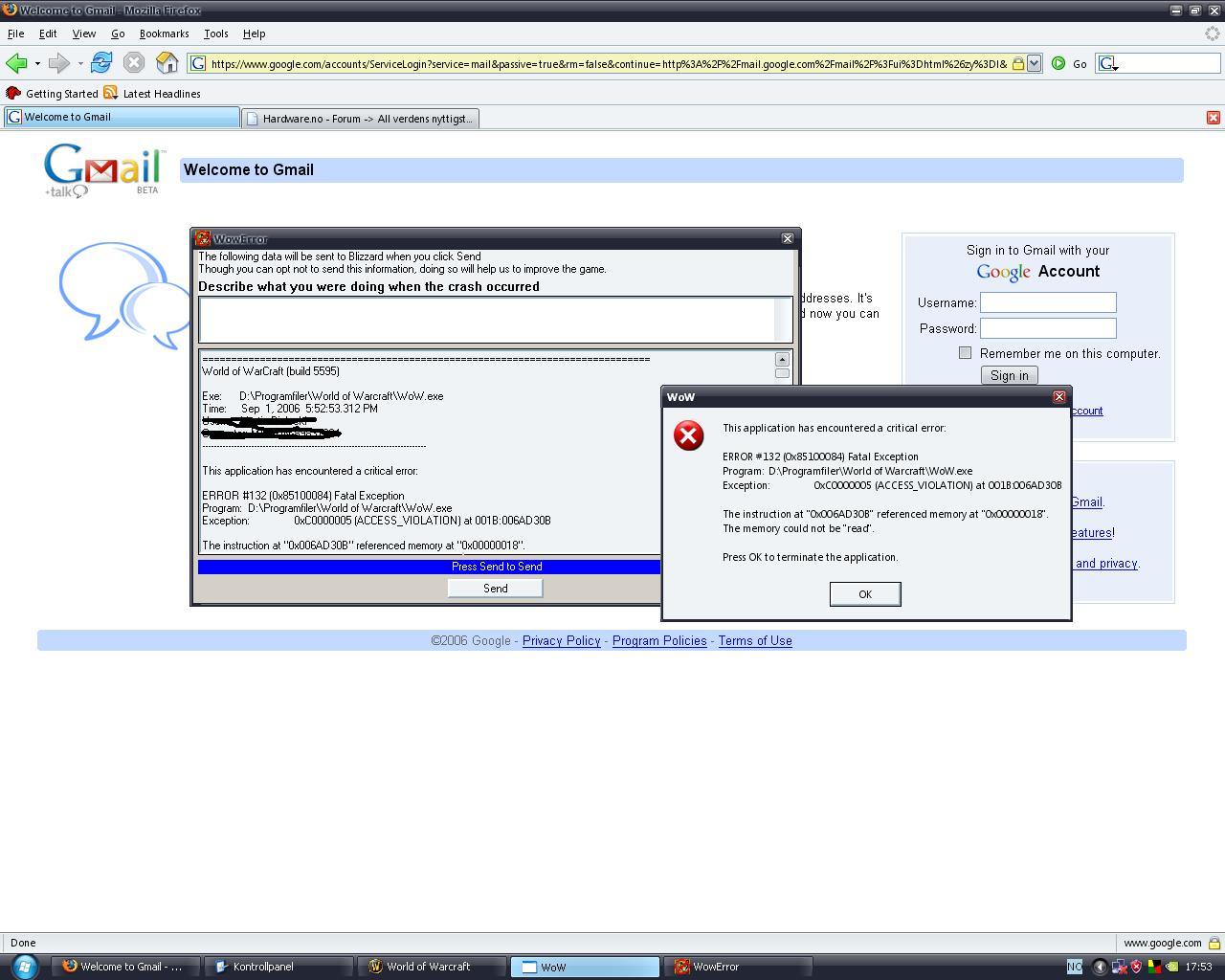Viewport: 1225px width, 980px height.
Task: Click Send in the WowError window
Action: click(x=495, y=589)
